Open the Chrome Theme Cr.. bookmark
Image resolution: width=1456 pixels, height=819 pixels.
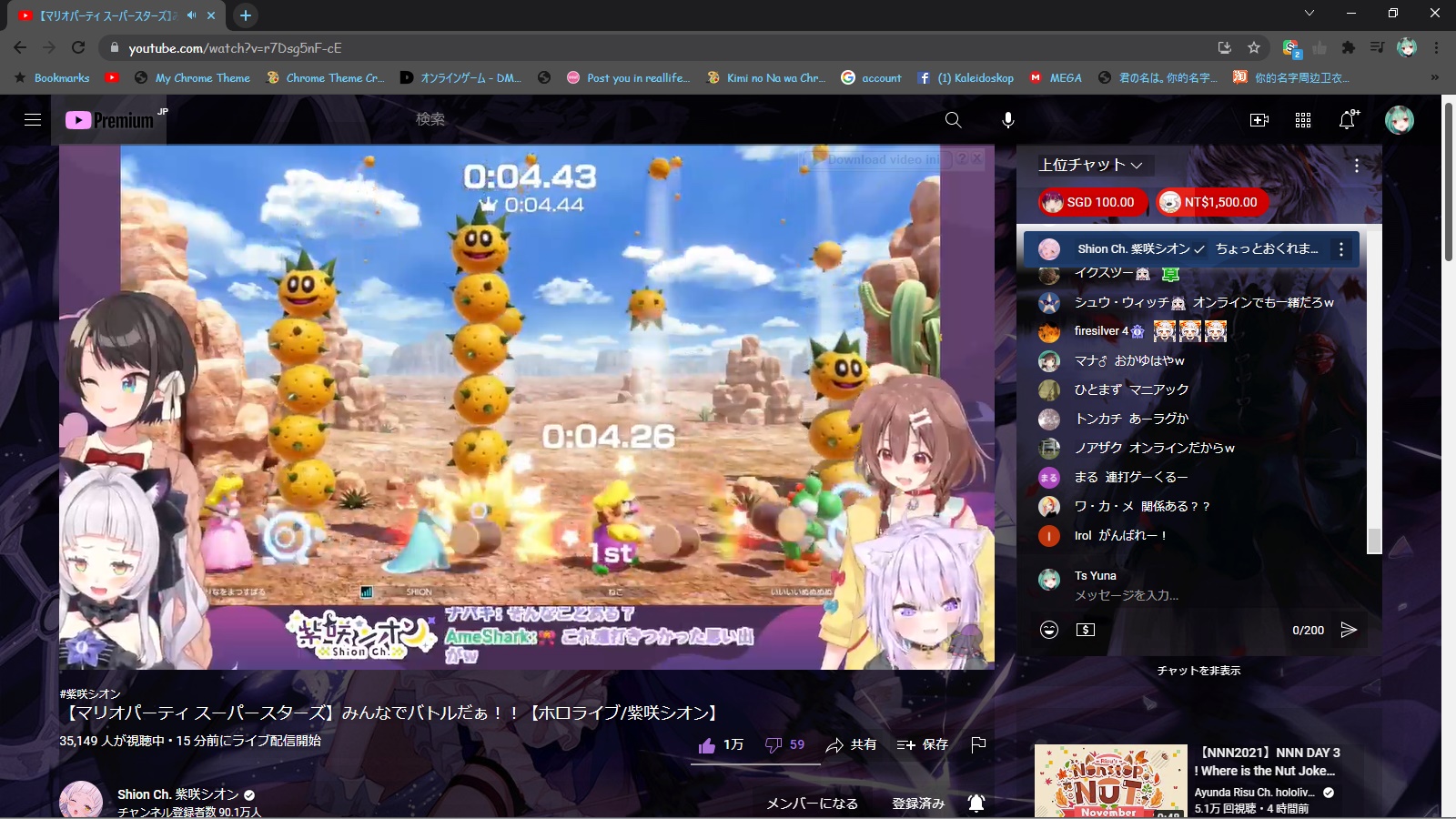coord(325,78)
